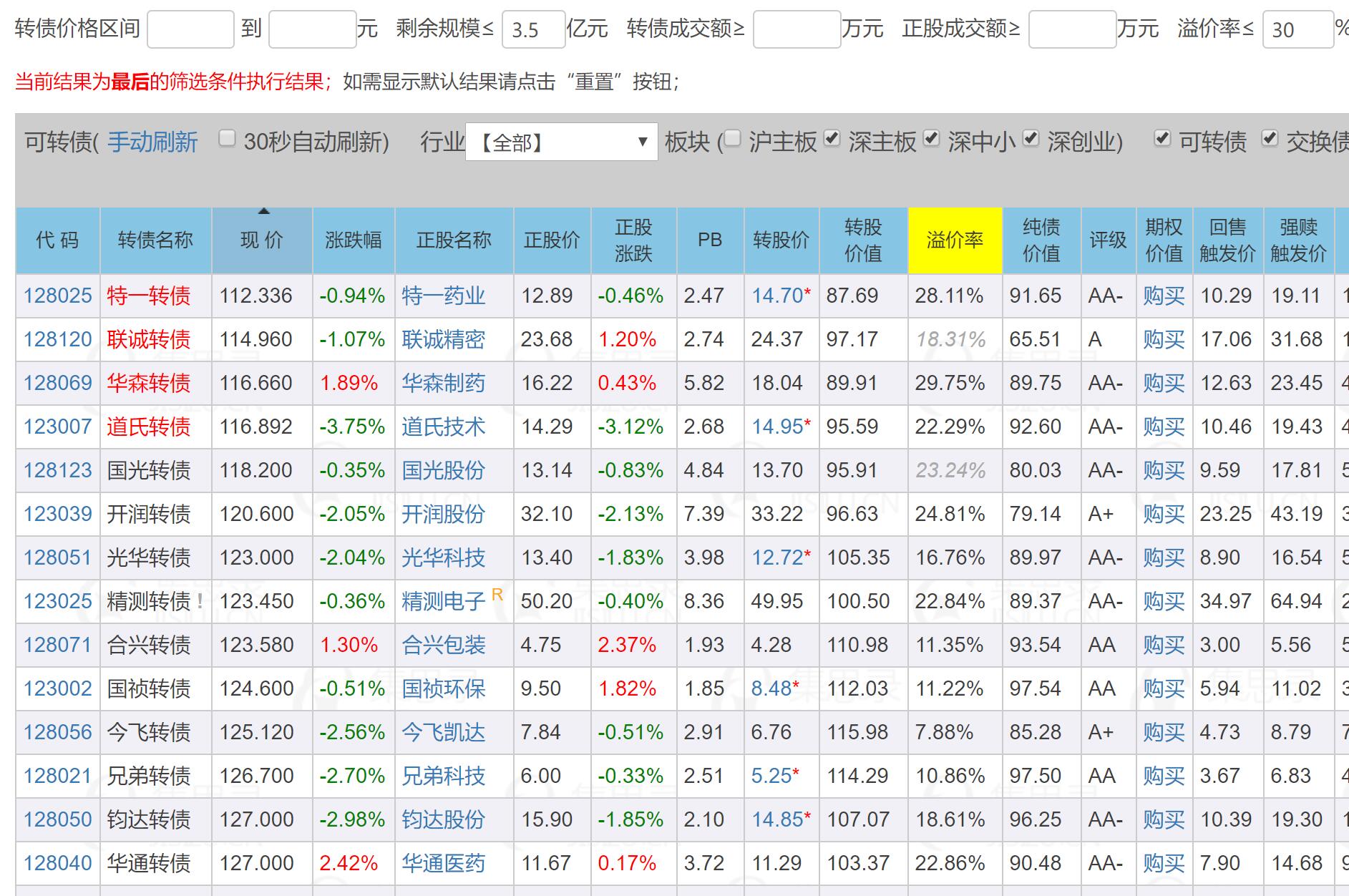Viewport: 1349px width, 896px height.
Task: Open the 华森制药 stock link
Action: click(x=444, y=383)
